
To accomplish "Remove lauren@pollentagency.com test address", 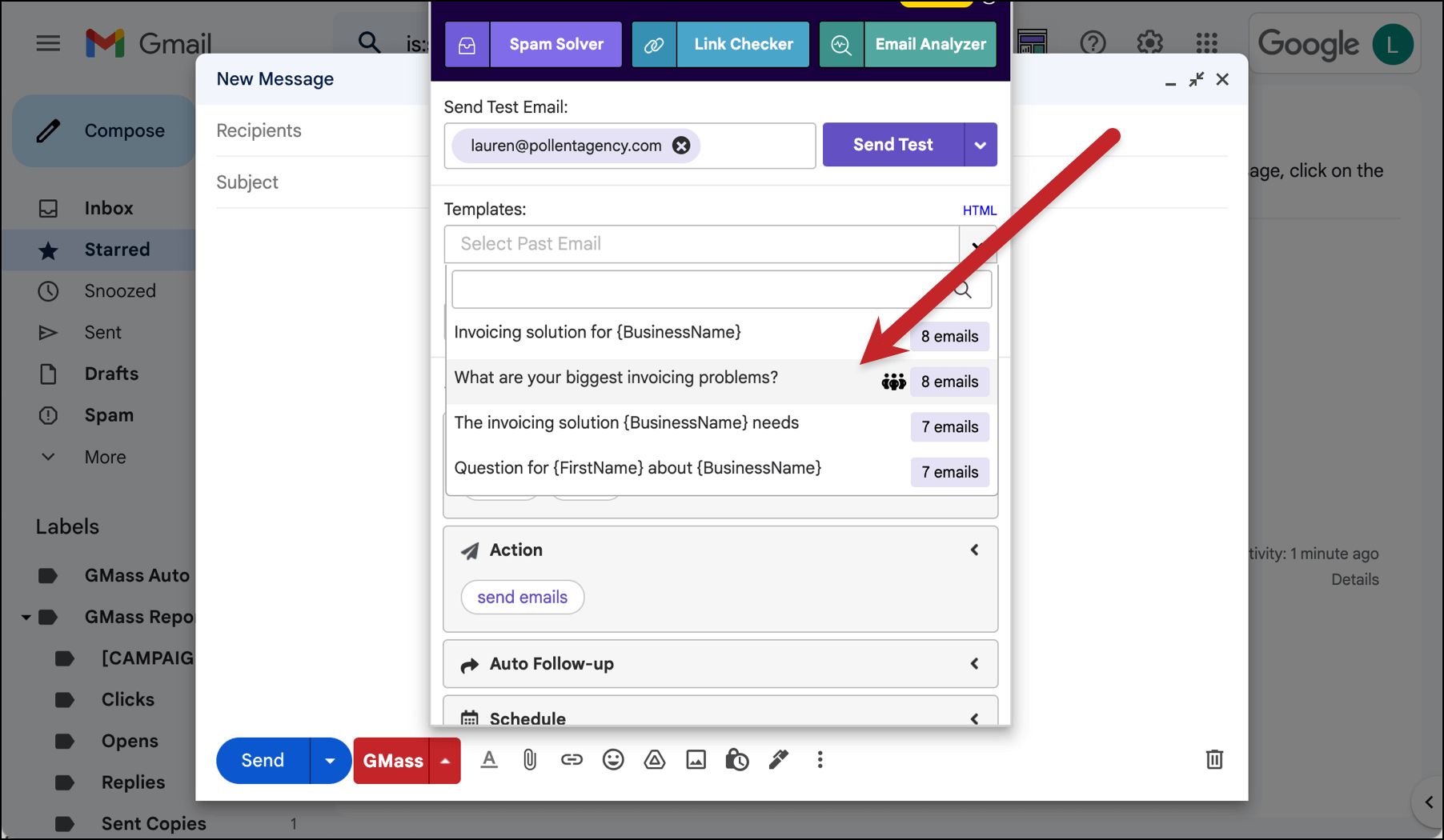I will click(x=681, y=146).
